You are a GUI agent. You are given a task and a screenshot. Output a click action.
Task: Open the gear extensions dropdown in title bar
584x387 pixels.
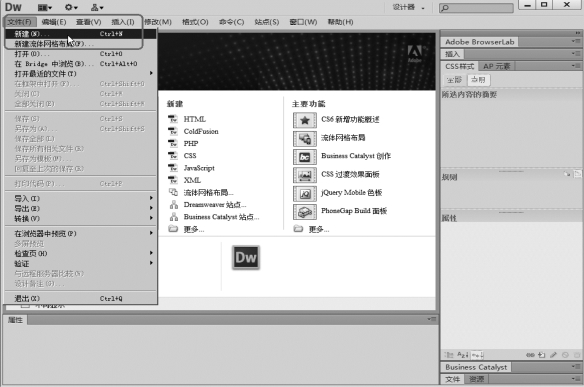(71, 7)
